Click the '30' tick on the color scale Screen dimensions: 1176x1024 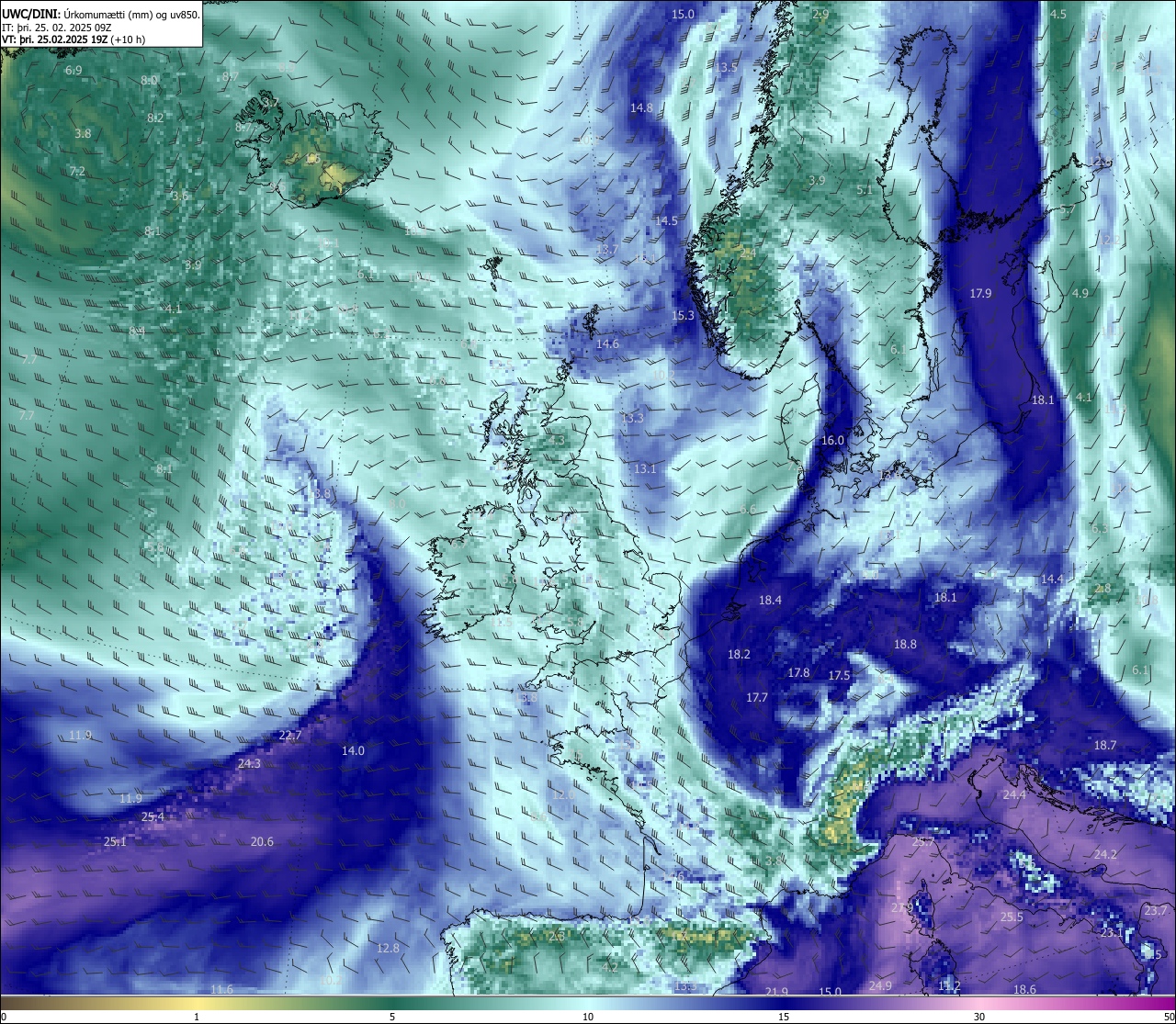(x=979, y=1017)
